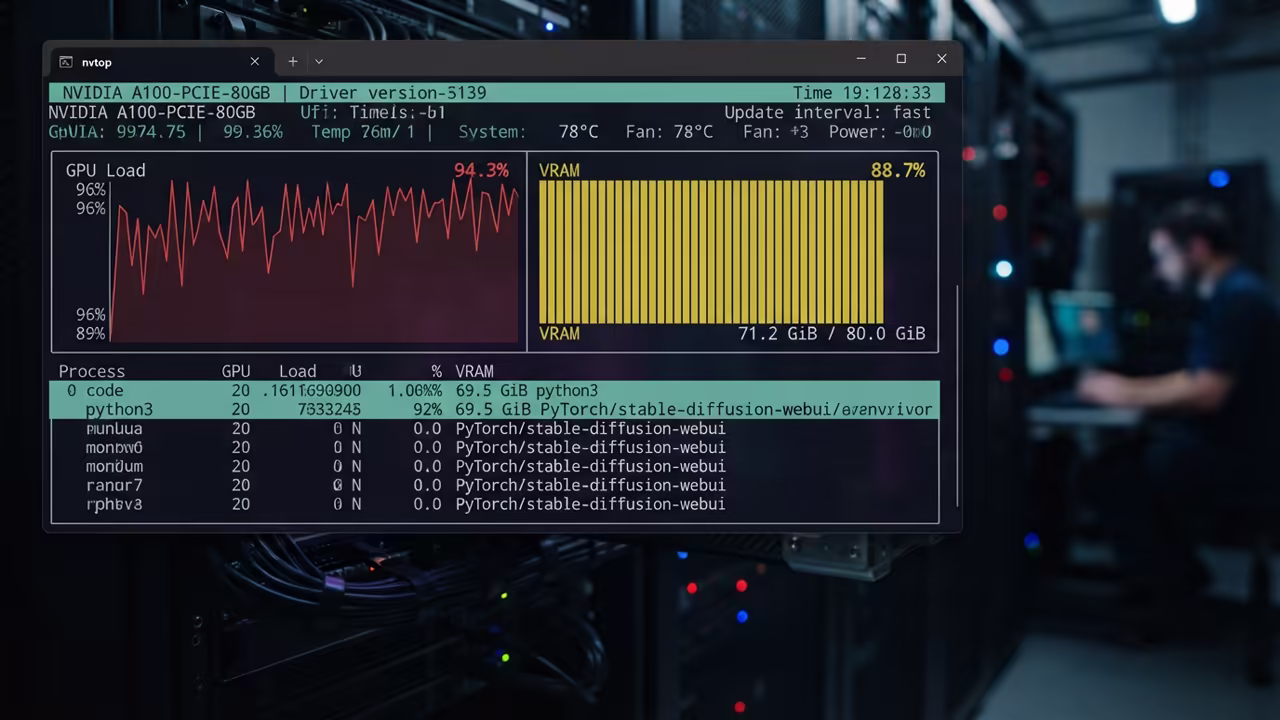Close the terminal window
Screen dimensions: 1280x720
(941, 59)
